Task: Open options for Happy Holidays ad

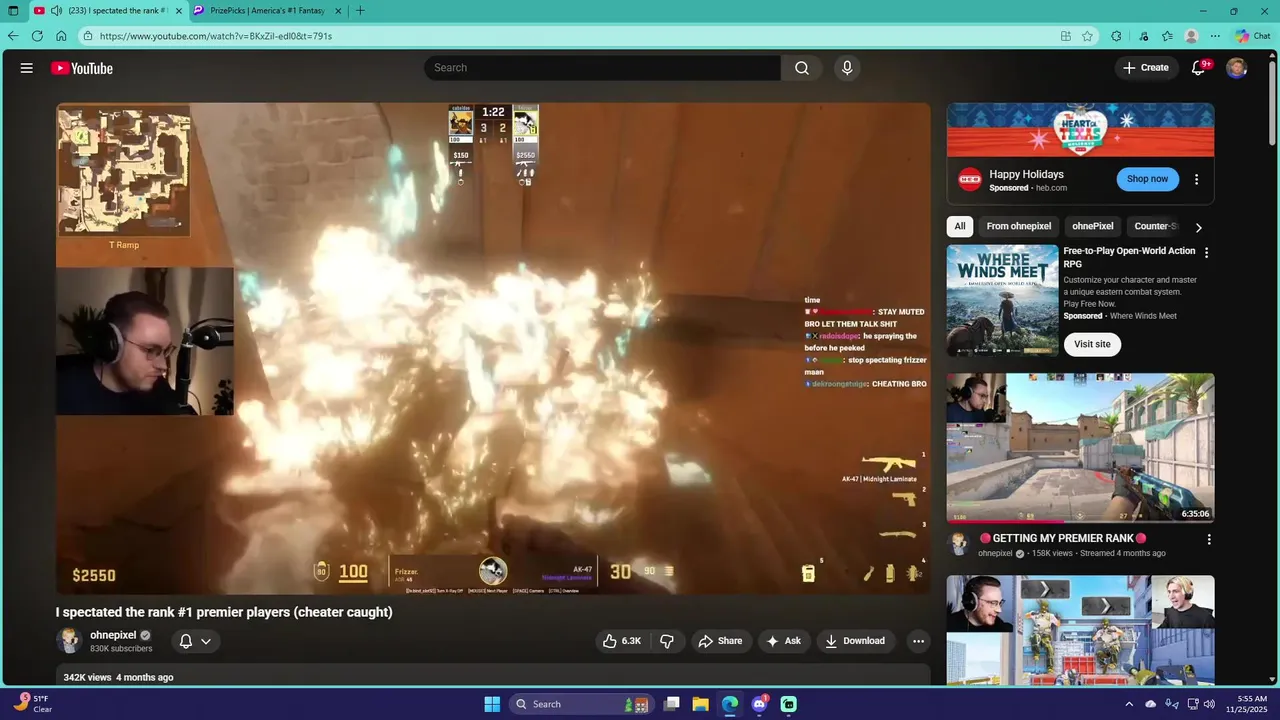Action: click(1196, 180)
